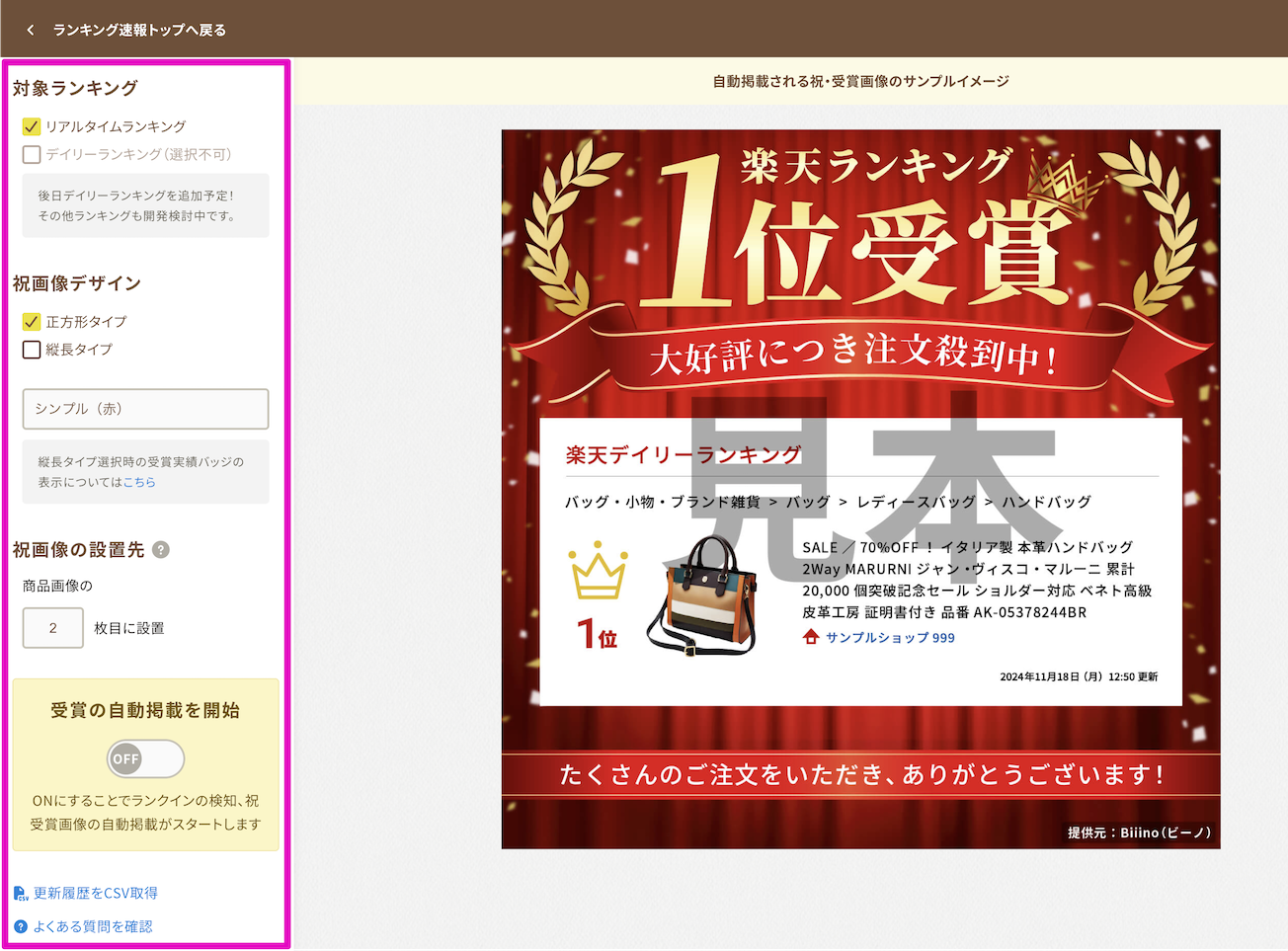This screenshot has width=1288, height=951.
Task: Click the back chevron arrow icon
Action: (31, 30)
